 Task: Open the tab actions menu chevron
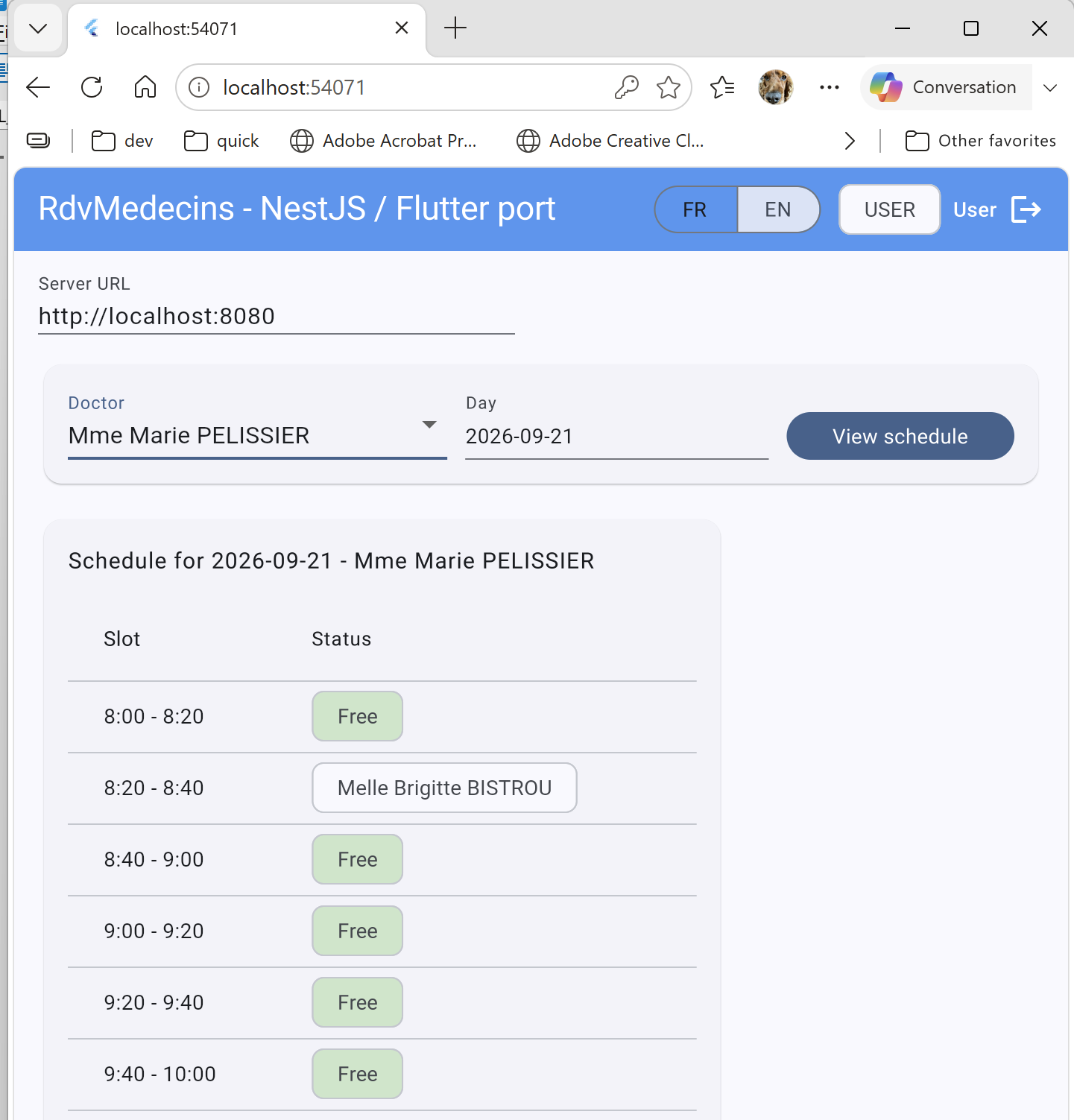(x=38, y=28)
